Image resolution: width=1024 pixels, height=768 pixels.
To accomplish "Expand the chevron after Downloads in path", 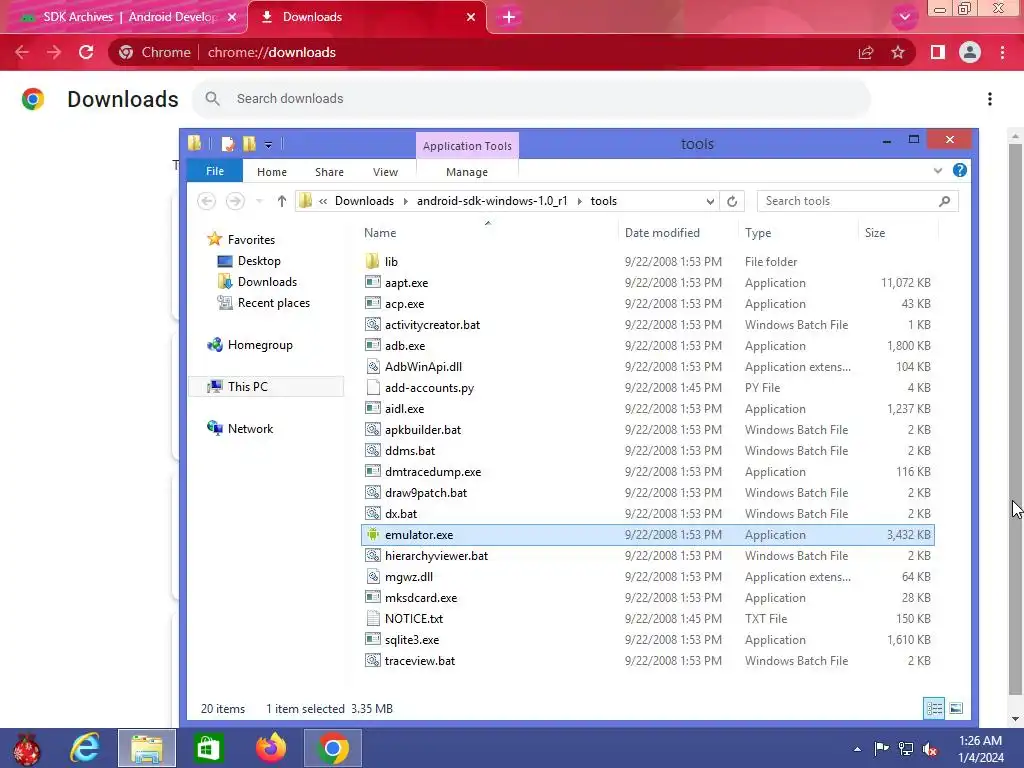I will tap(406, 201).
